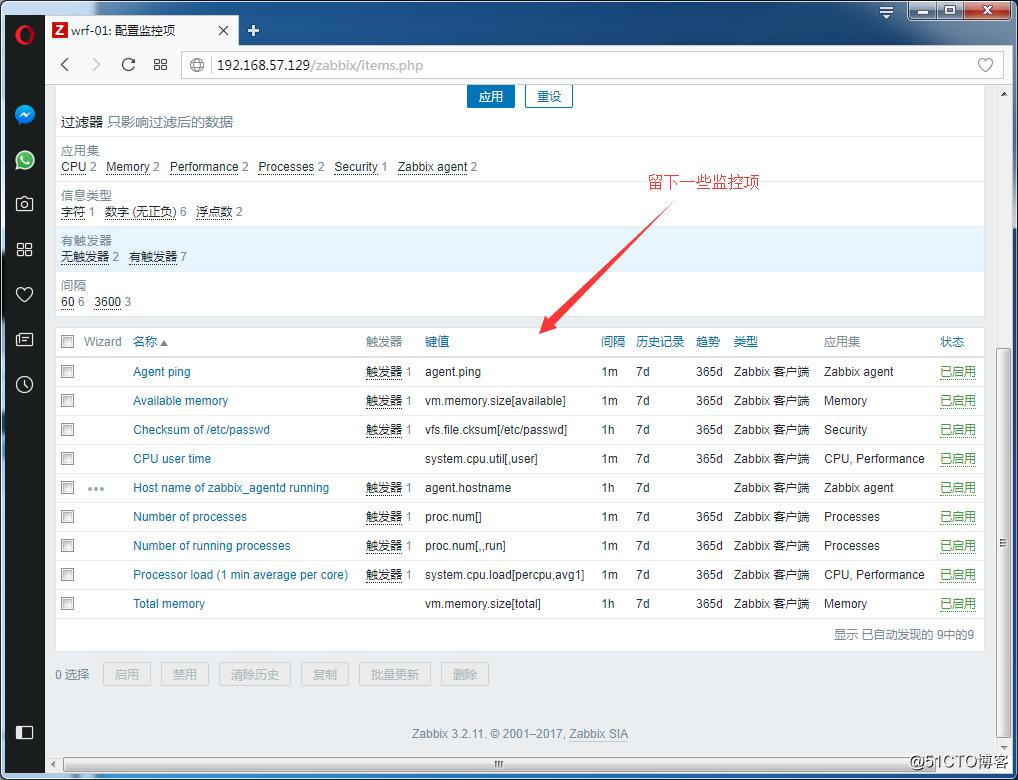Click the 应用 apply filter button
Viewport: 1018px width, 780px height.
[x=491, y=96]
